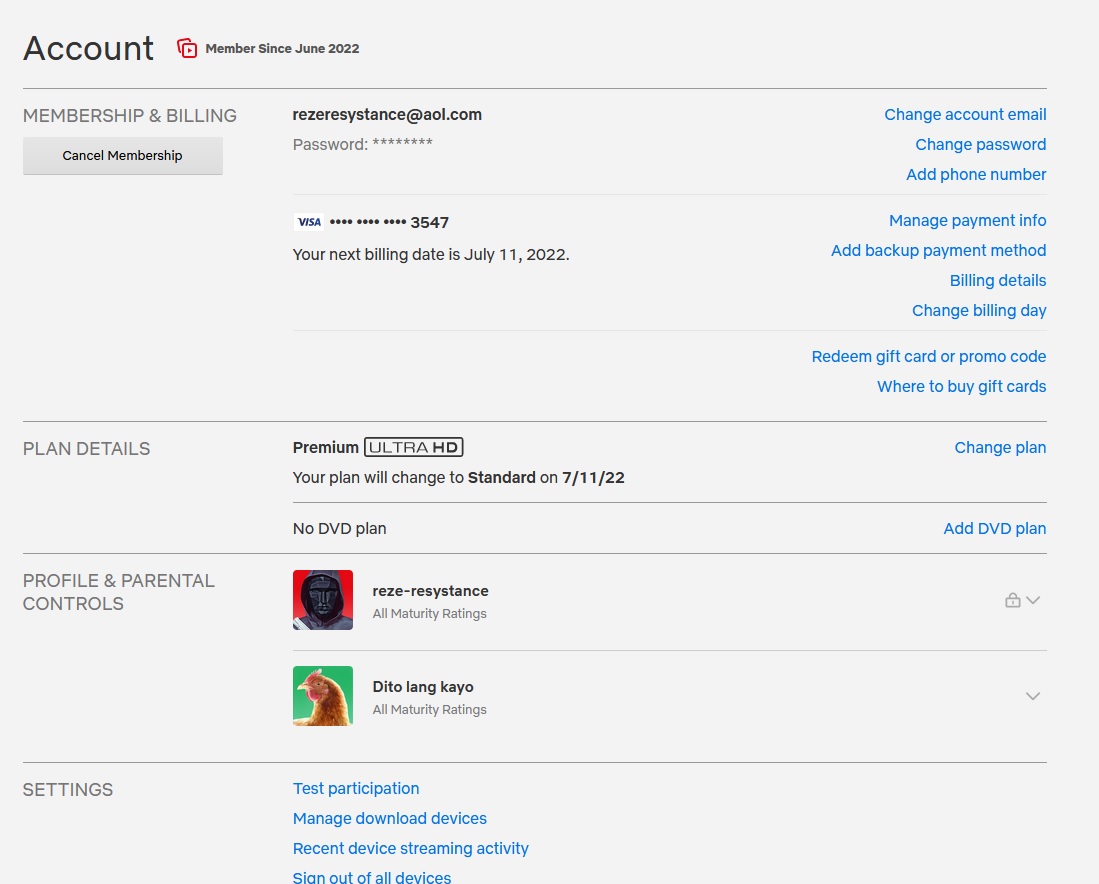This screenshot has width=1099, height=884.
Task: Click the next billing date text
Action: (x=431, y=254)
